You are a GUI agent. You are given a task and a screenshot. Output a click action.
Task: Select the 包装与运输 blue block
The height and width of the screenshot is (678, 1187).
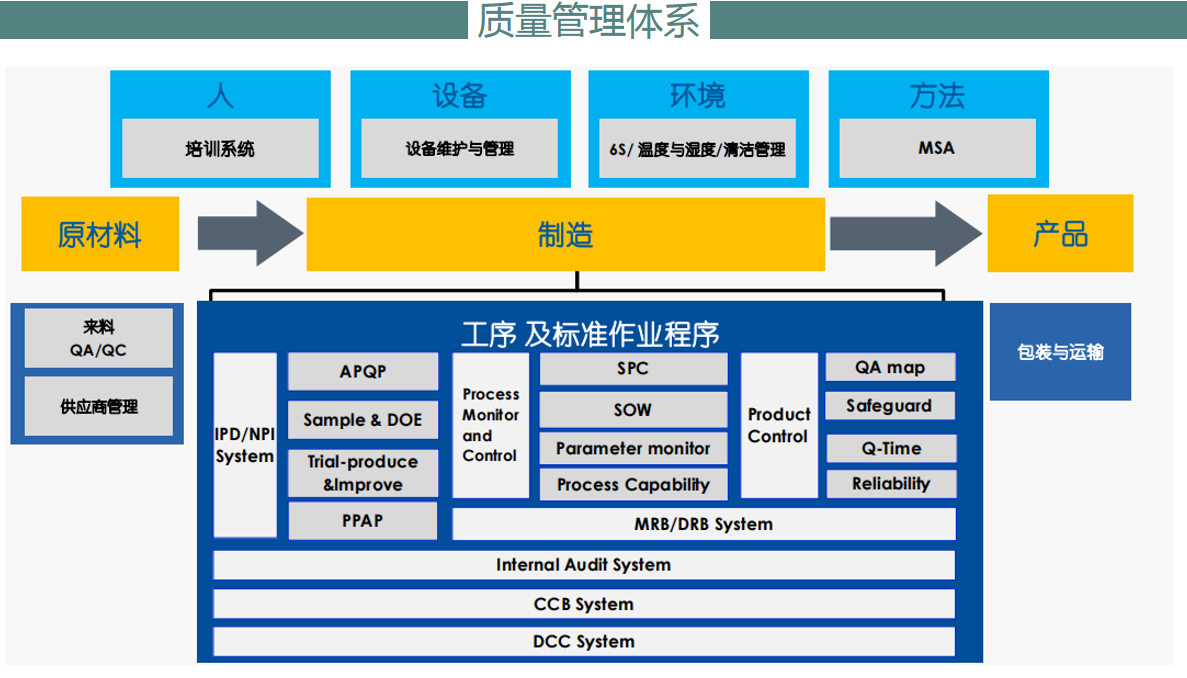tap(1061, 352)
